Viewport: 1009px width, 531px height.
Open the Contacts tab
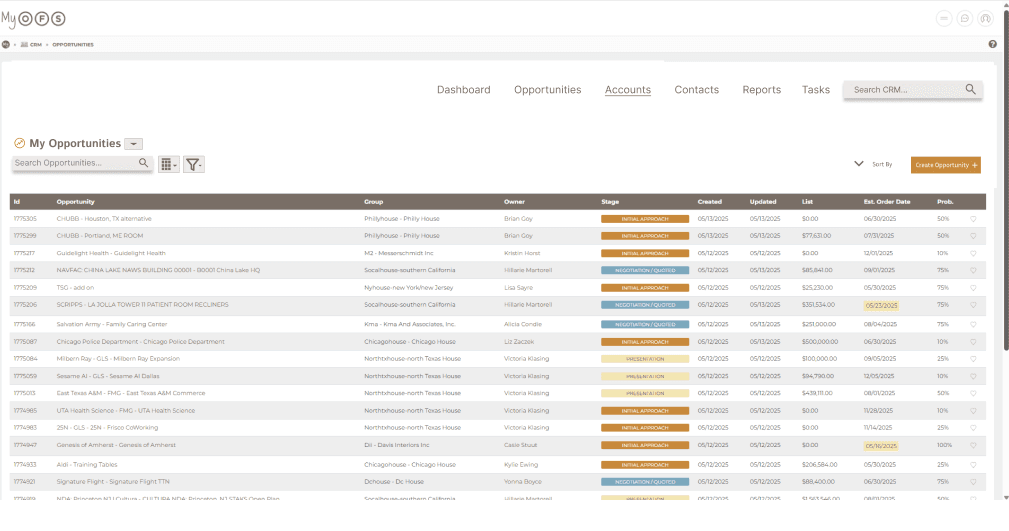(696, 89)
